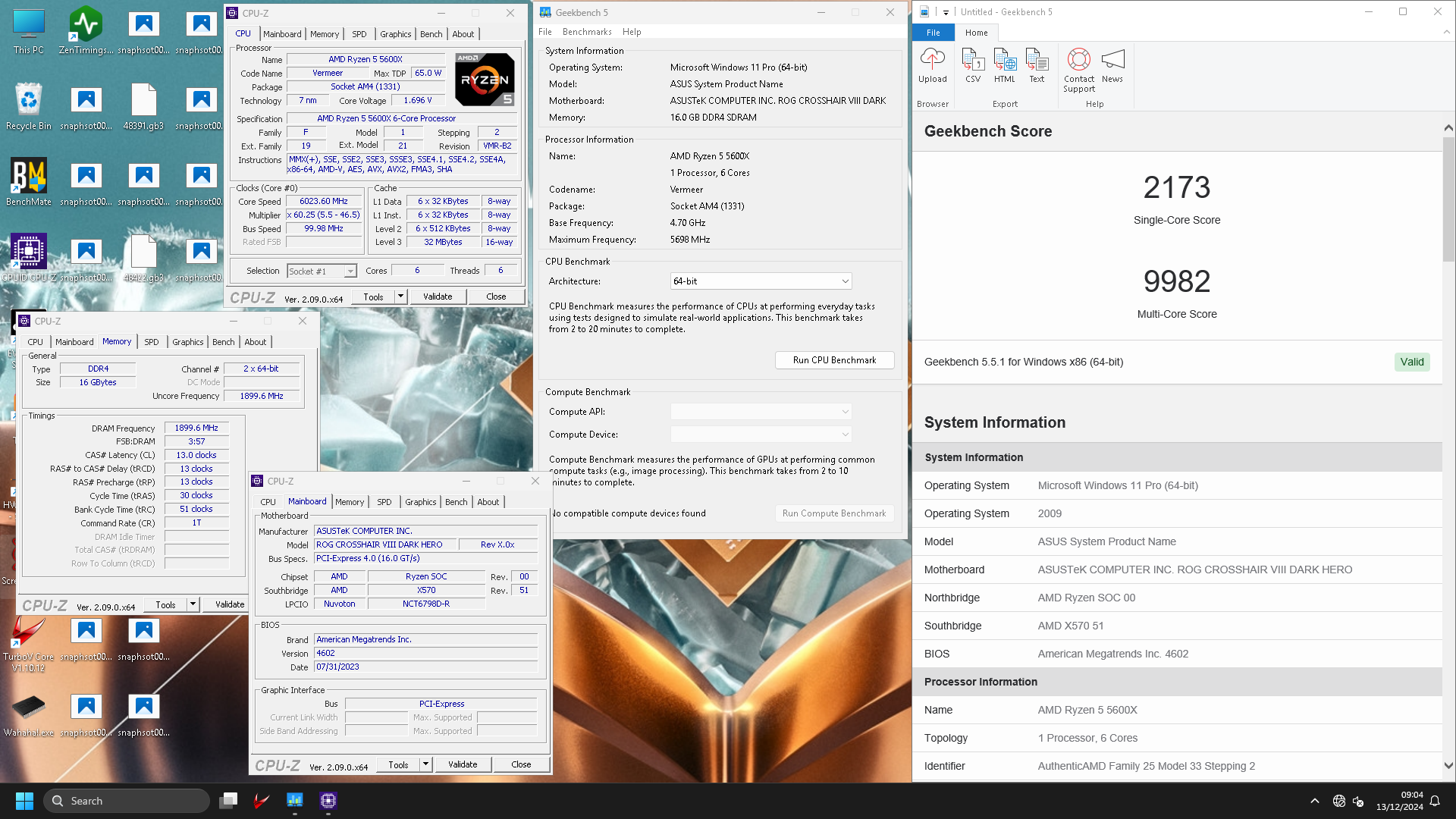Click Tools button in Mainboard CPU-Z
Viewport: 1456px width, 819px height.
[399, 764]
